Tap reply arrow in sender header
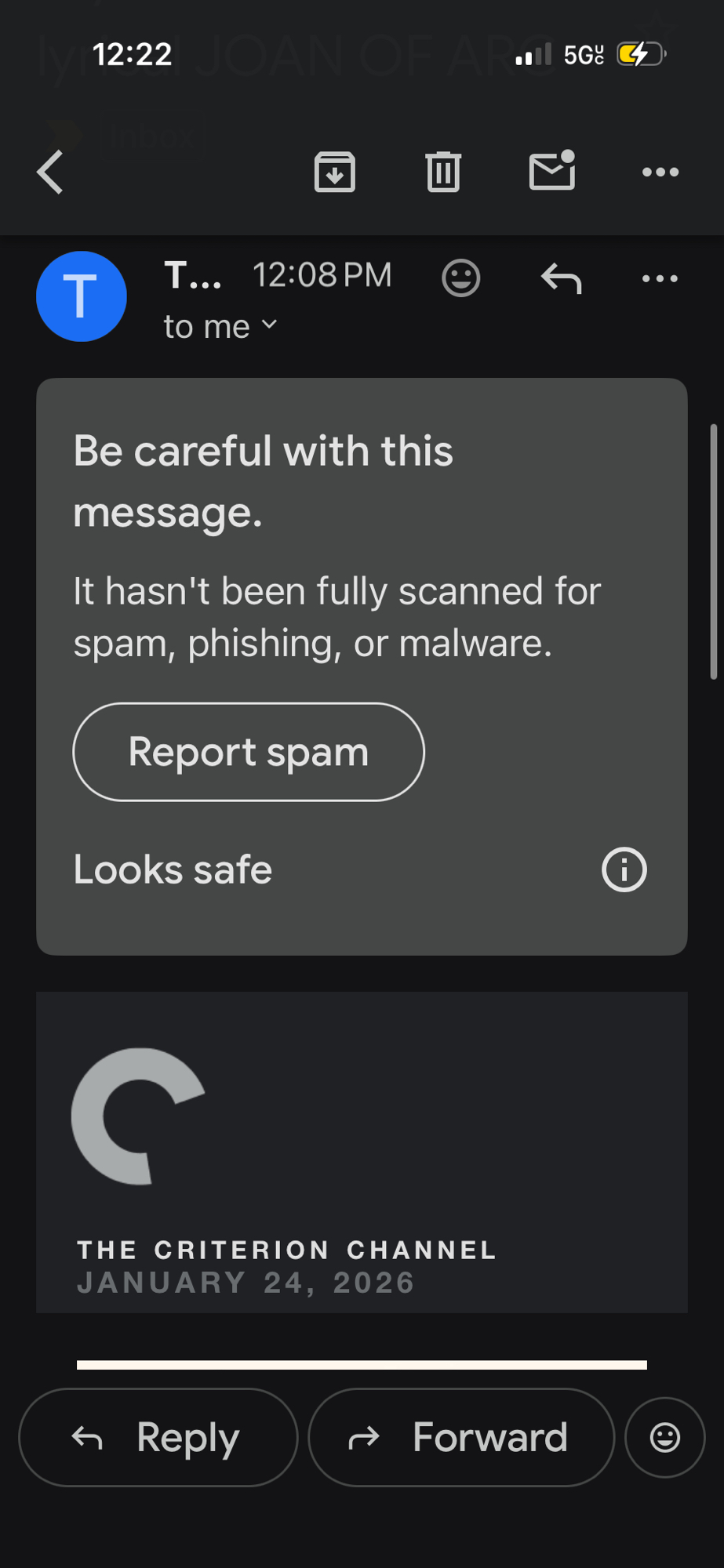The width and height of the screenshot is (724, 1568). point(562,278)
